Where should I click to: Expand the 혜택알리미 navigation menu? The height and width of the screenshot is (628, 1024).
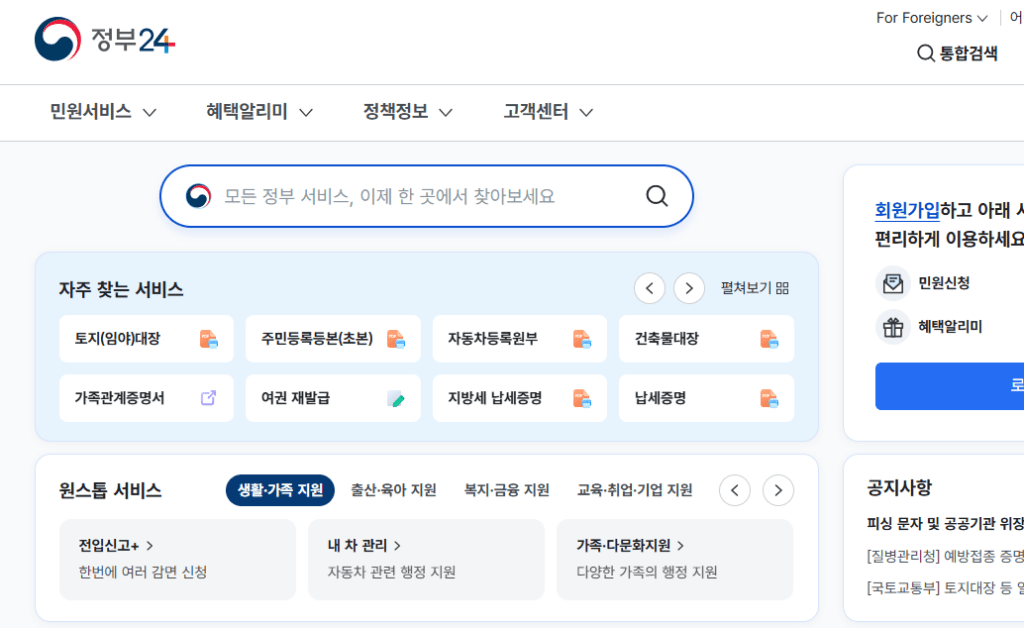click(259, 112)
